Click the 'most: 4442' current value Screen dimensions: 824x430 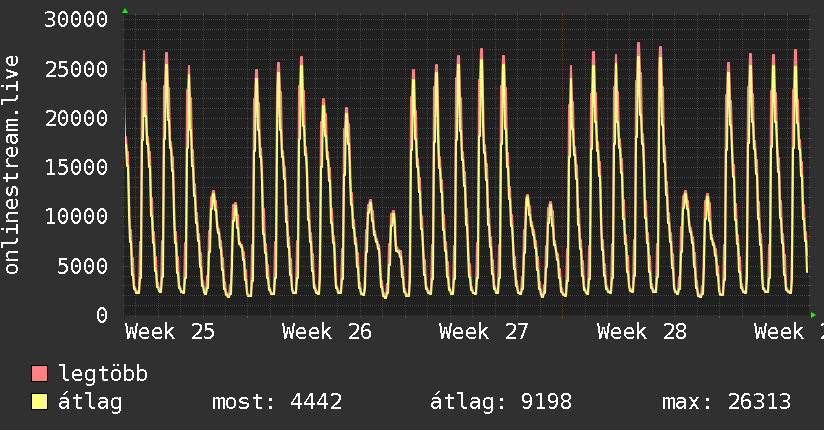[x=277, y=402]
